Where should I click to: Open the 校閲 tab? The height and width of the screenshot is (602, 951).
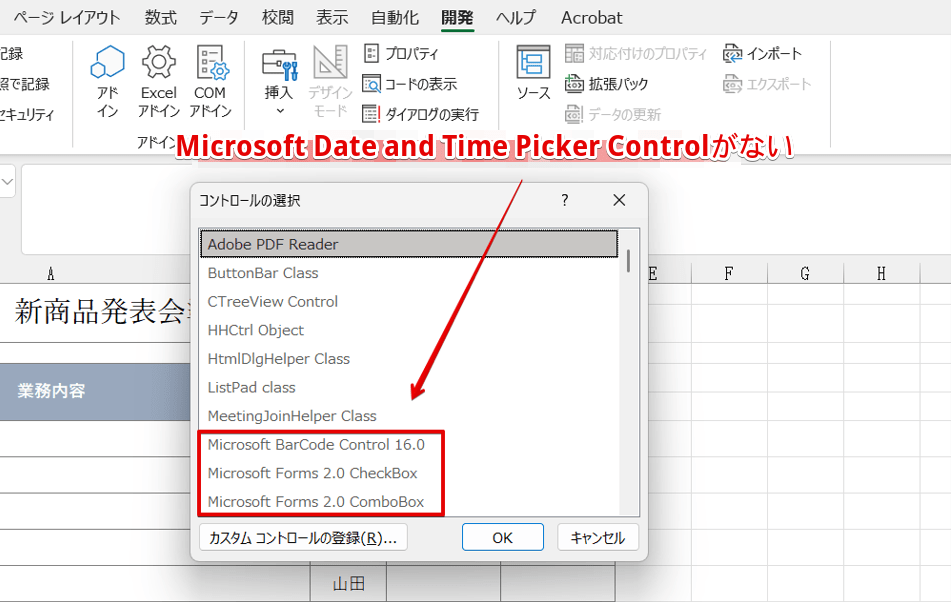pyautogui.click(x=278, y=18)
